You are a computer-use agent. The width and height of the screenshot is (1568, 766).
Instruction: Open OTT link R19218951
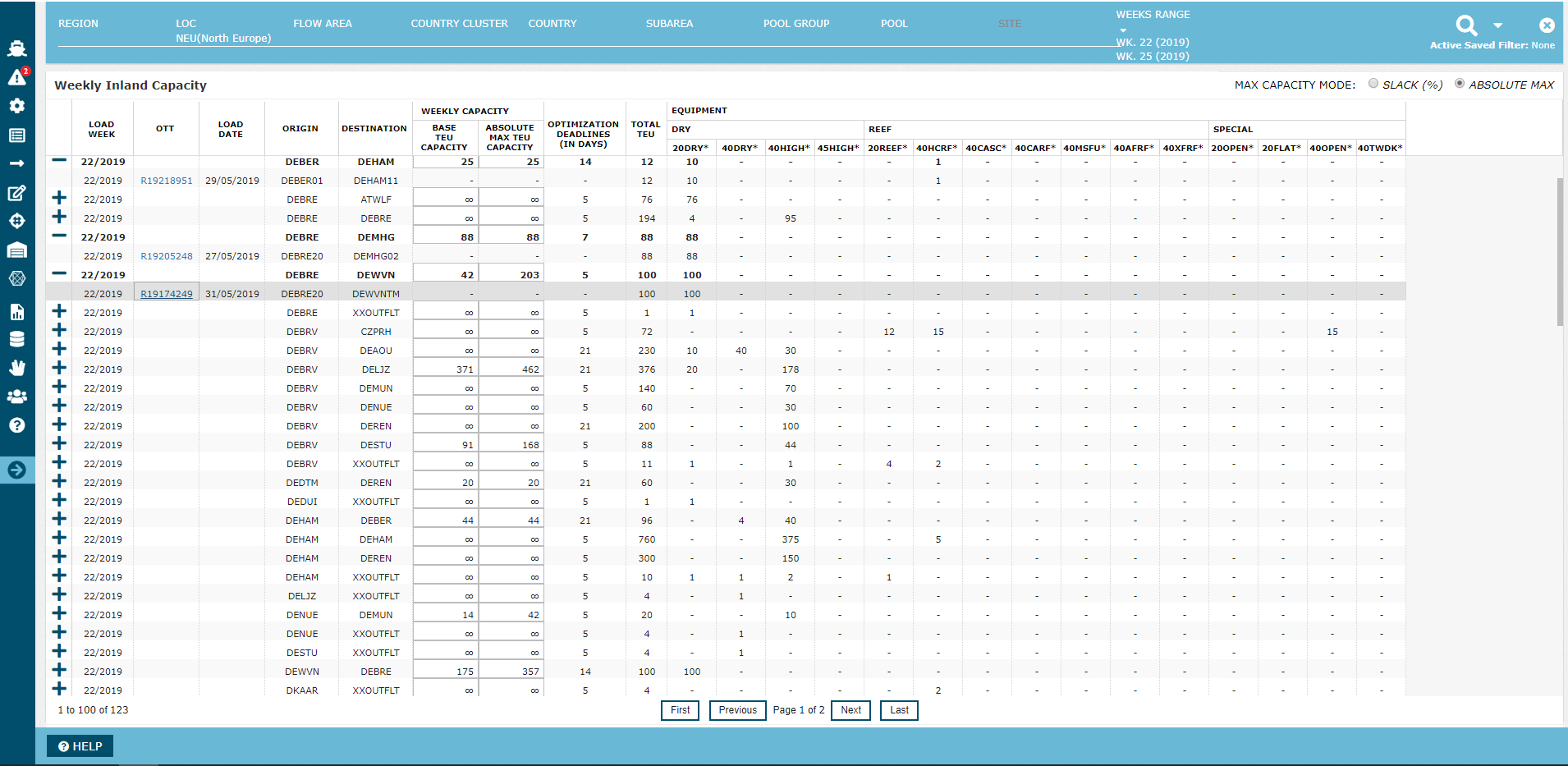pos(167,181)
